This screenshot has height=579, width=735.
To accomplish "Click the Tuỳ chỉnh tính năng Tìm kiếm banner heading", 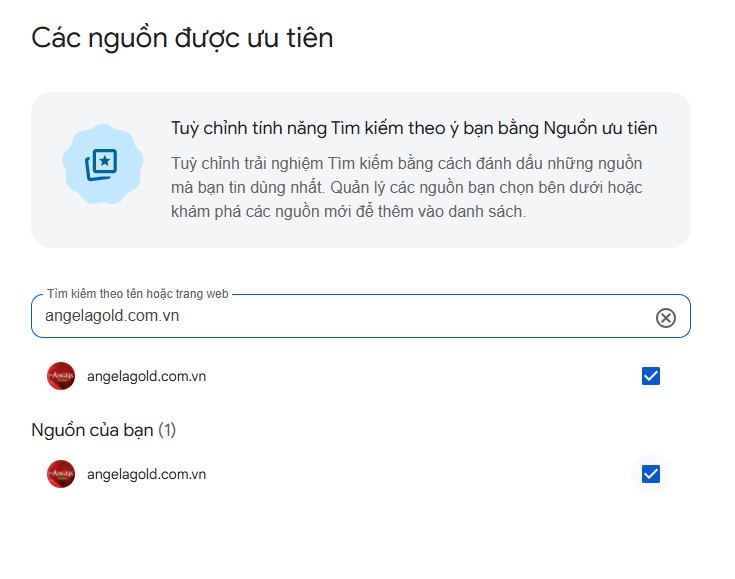I will coord(414,128).
